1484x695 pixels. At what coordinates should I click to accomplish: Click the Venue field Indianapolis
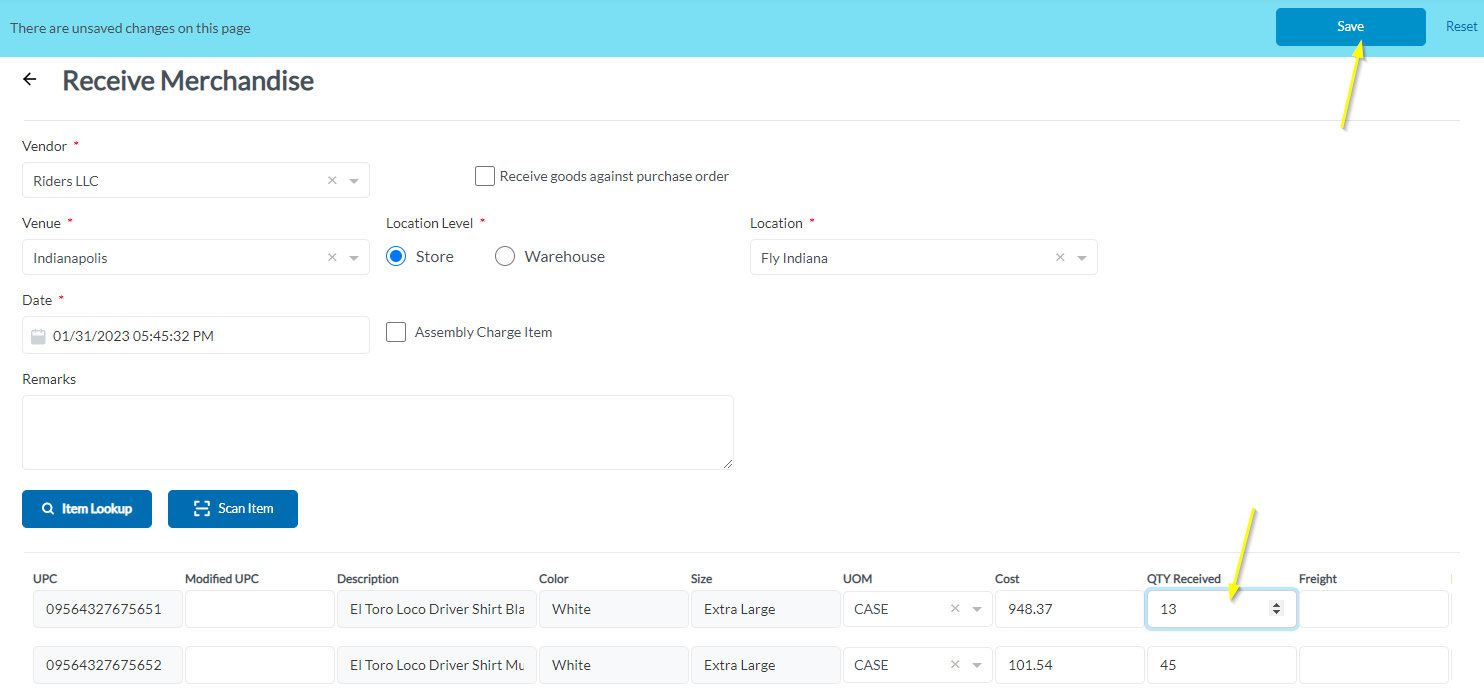pos(196,258)
